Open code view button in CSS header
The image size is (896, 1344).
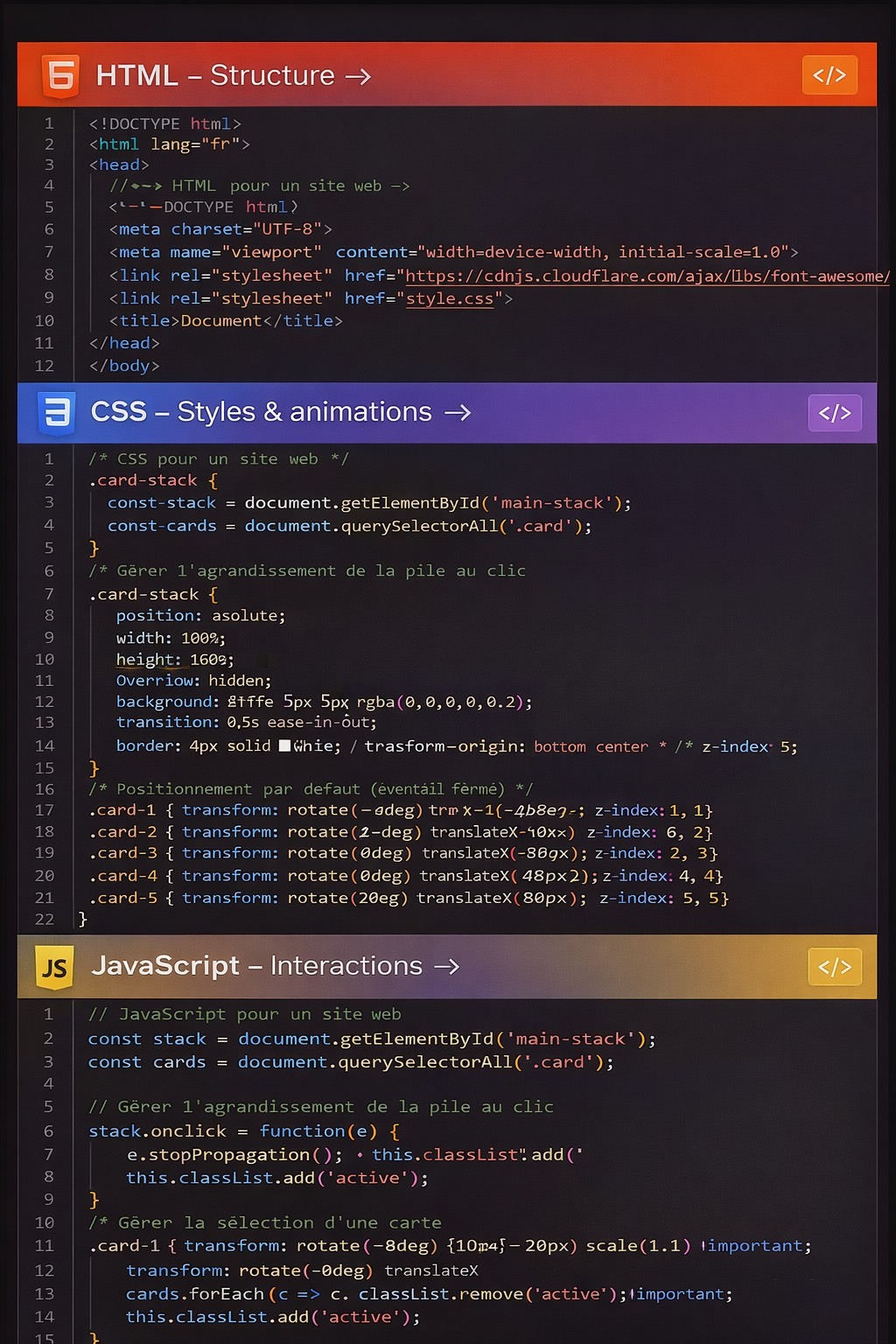[835, 413]
